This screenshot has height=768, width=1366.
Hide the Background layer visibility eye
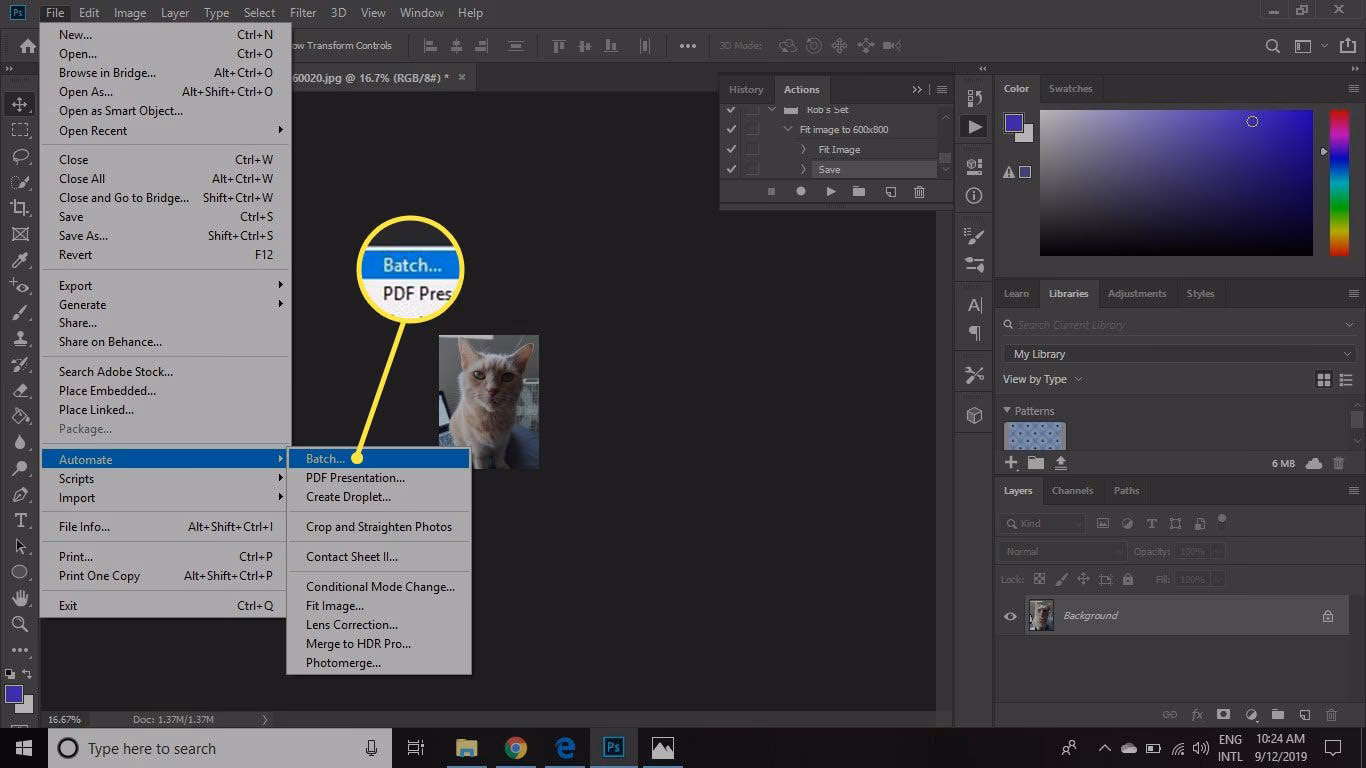(1010, 616)
